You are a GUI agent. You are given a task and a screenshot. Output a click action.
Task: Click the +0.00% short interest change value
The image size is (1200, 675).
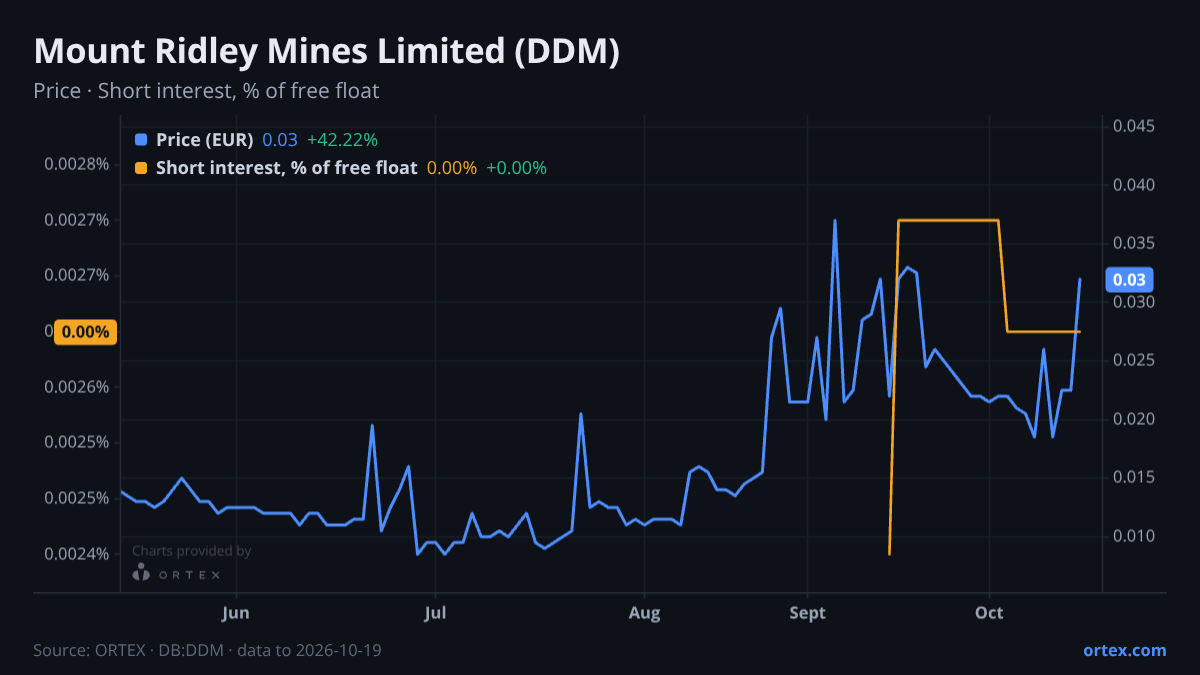tap(516, 168)
